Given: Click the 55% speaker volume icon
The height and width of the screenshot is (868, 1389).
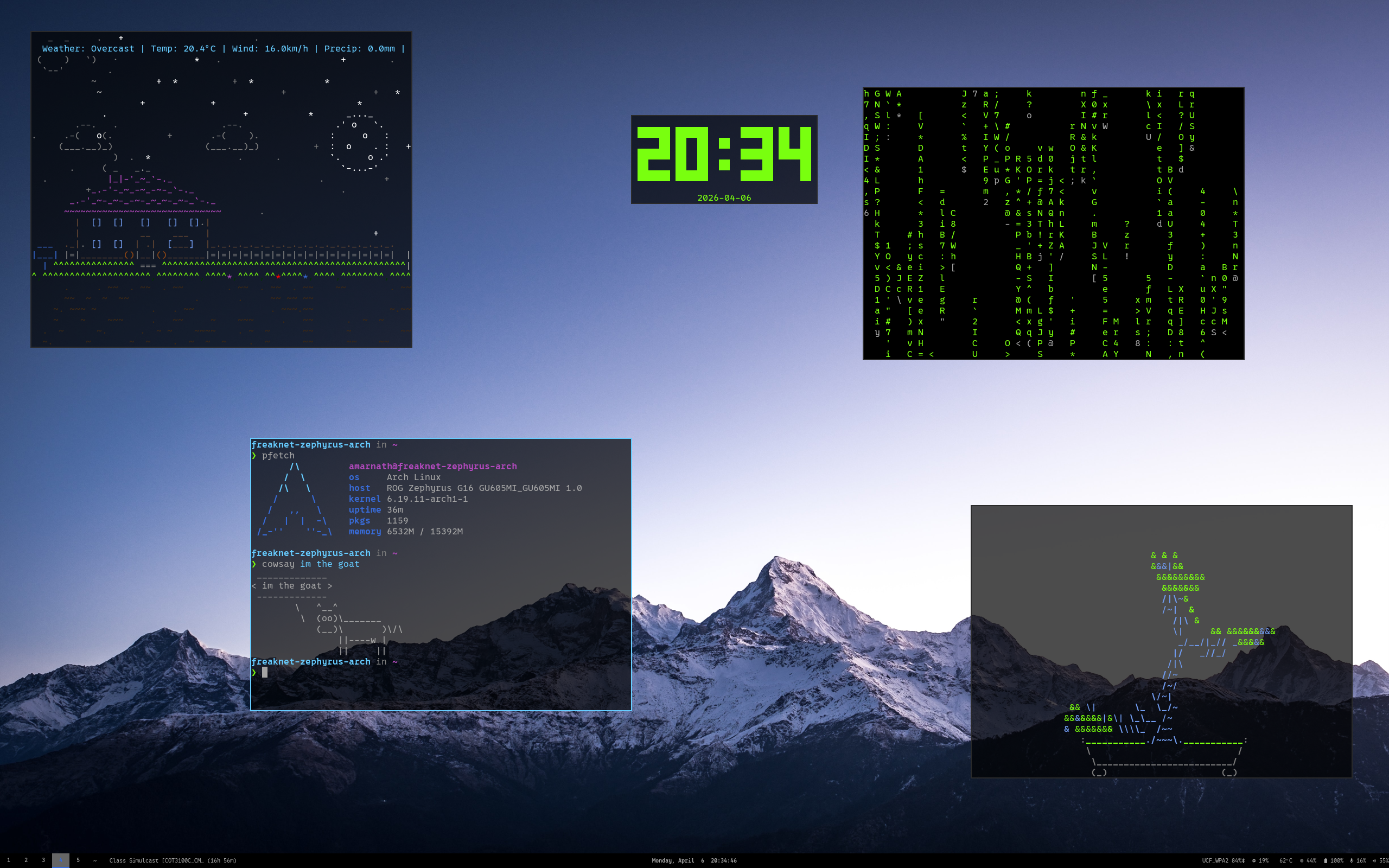Looking at the screenshot, I should pyautogui.click(x=1374, y=860).
